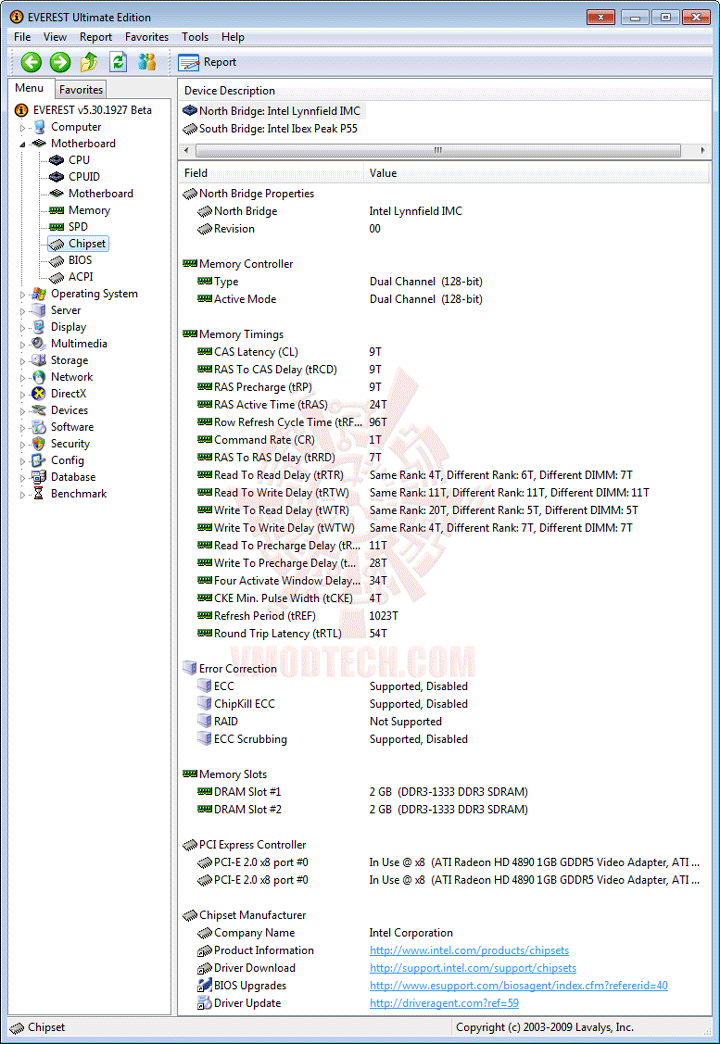
Task: Click the device list horizontal scrollbar thumb
Action: click(x=438, y=150)
